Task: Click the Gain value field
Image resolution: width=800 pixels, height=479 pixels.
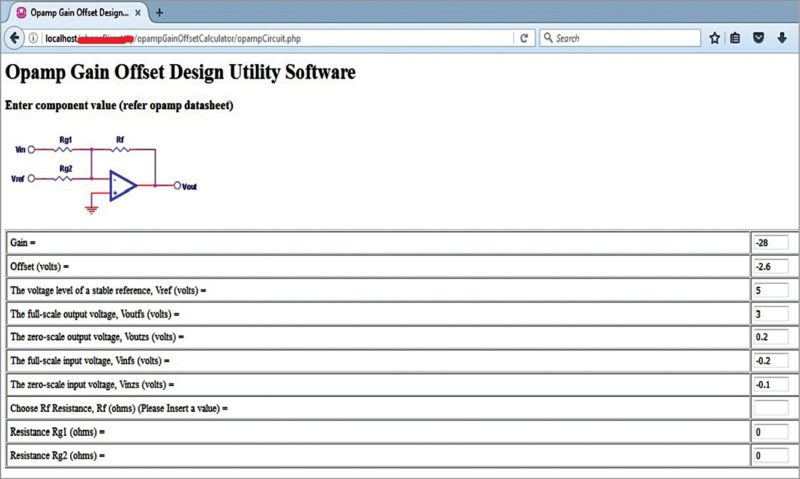Action: tap(770, 243)
